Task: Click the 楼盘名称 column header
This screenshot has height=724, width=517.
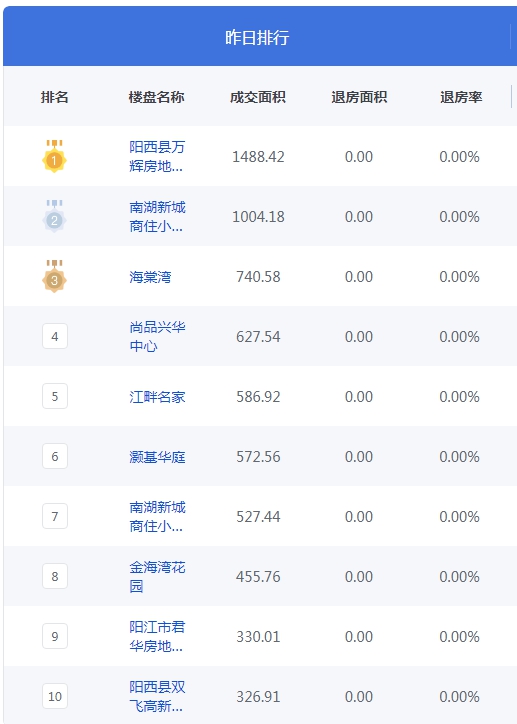Action: click(x=156, y=97)
